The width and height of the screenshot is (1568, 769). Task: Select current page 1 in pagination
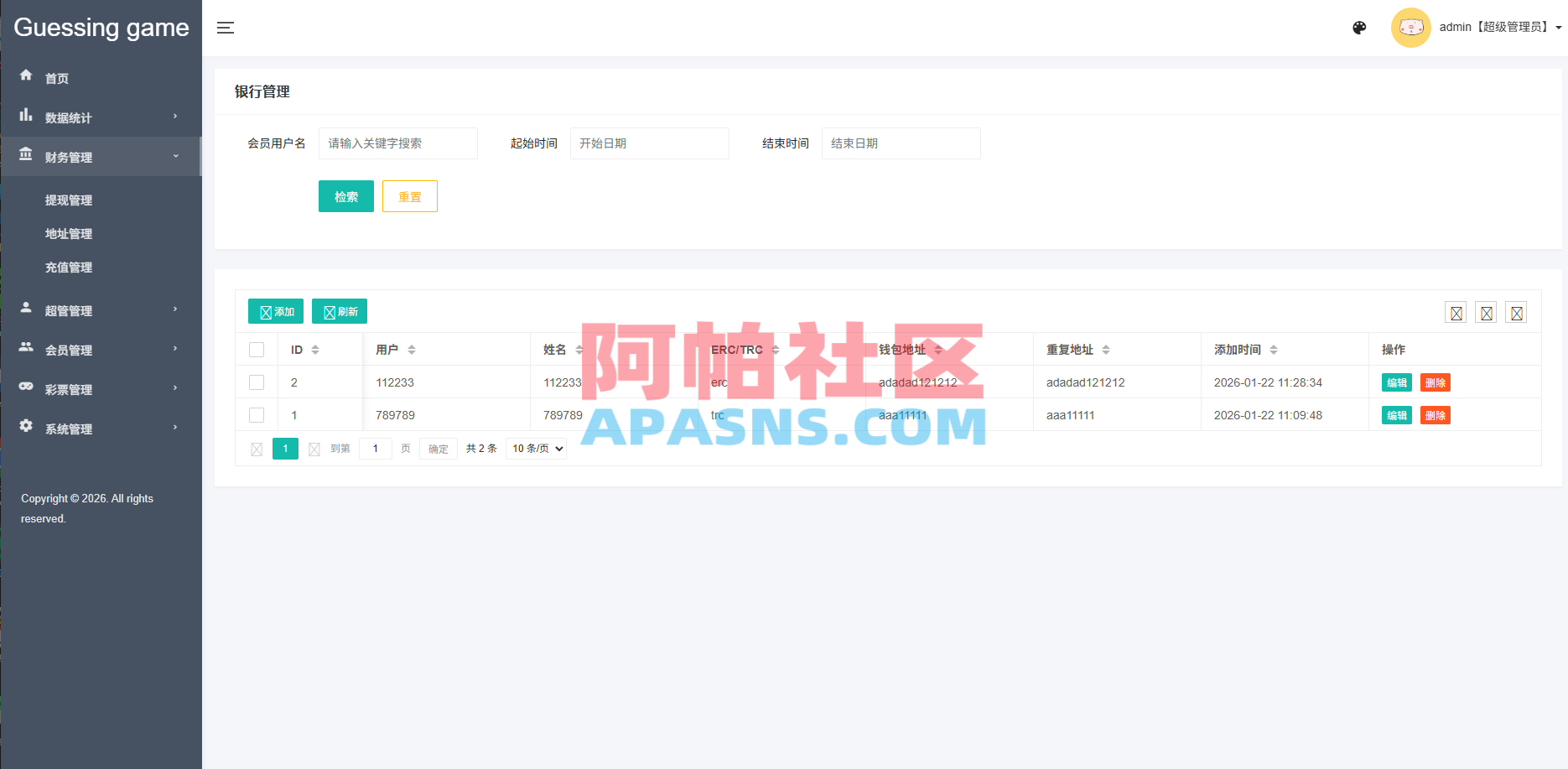coord(285,449)
